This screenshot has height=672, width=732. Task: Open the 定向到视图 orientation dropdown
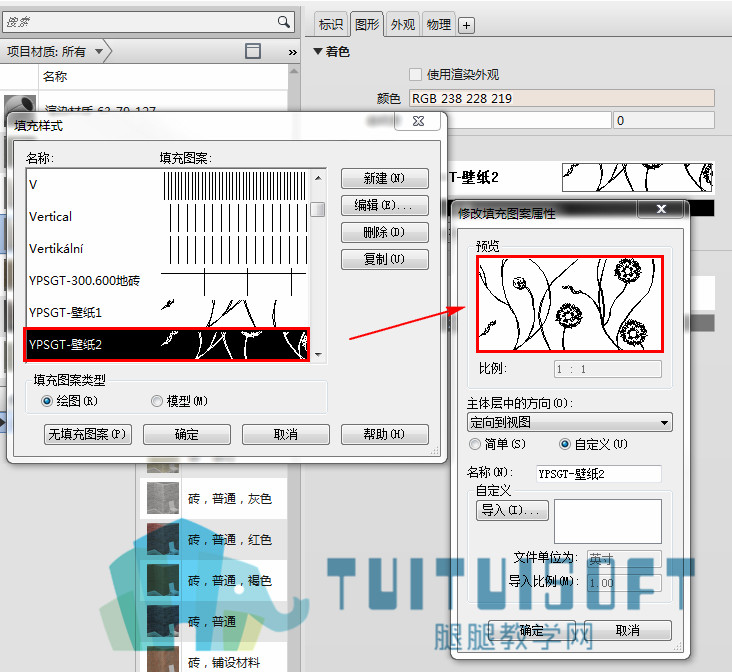click(x=570, y=423)
